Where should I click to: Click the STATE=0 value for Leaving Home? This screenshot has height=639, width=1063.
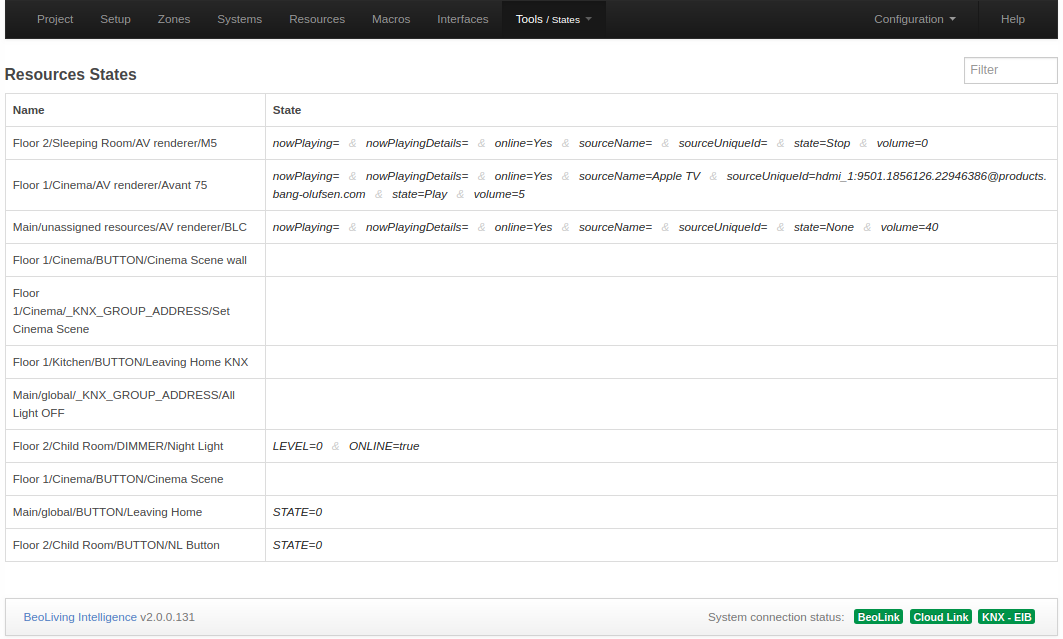point(298,512)
